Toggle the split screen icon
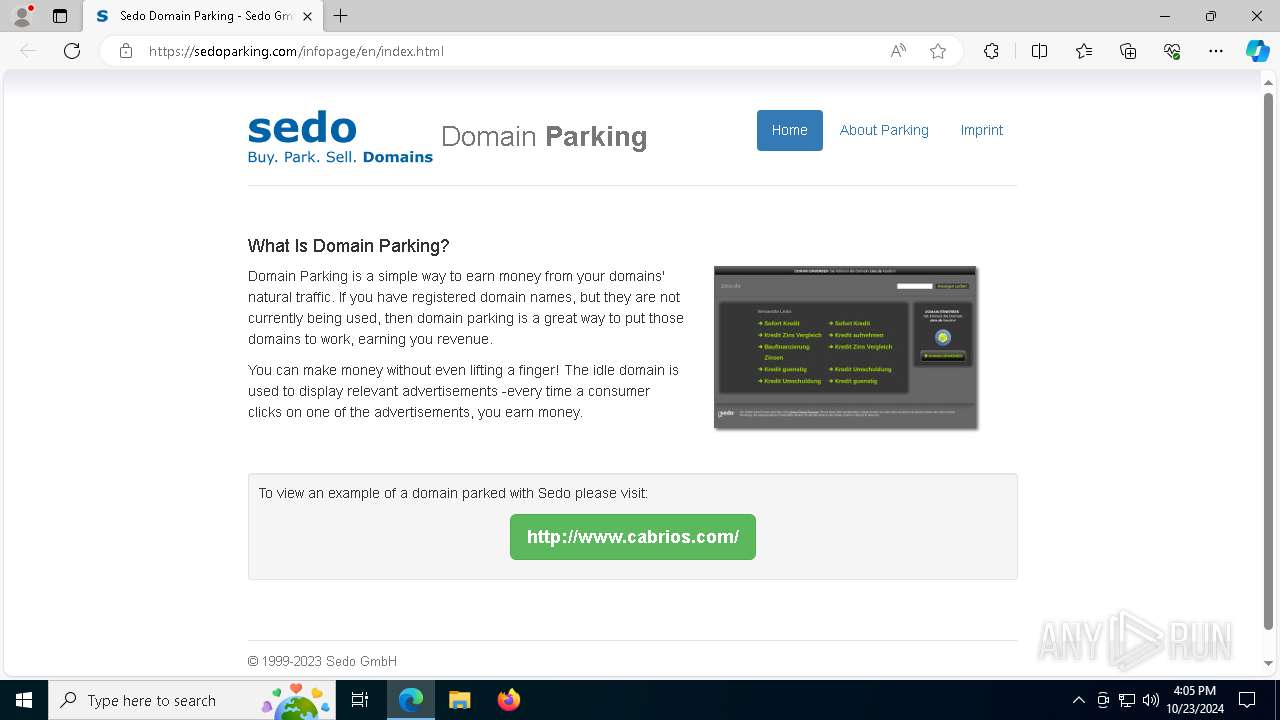The height and width of the screenshot is (720, 1280). click(1039, 51)
